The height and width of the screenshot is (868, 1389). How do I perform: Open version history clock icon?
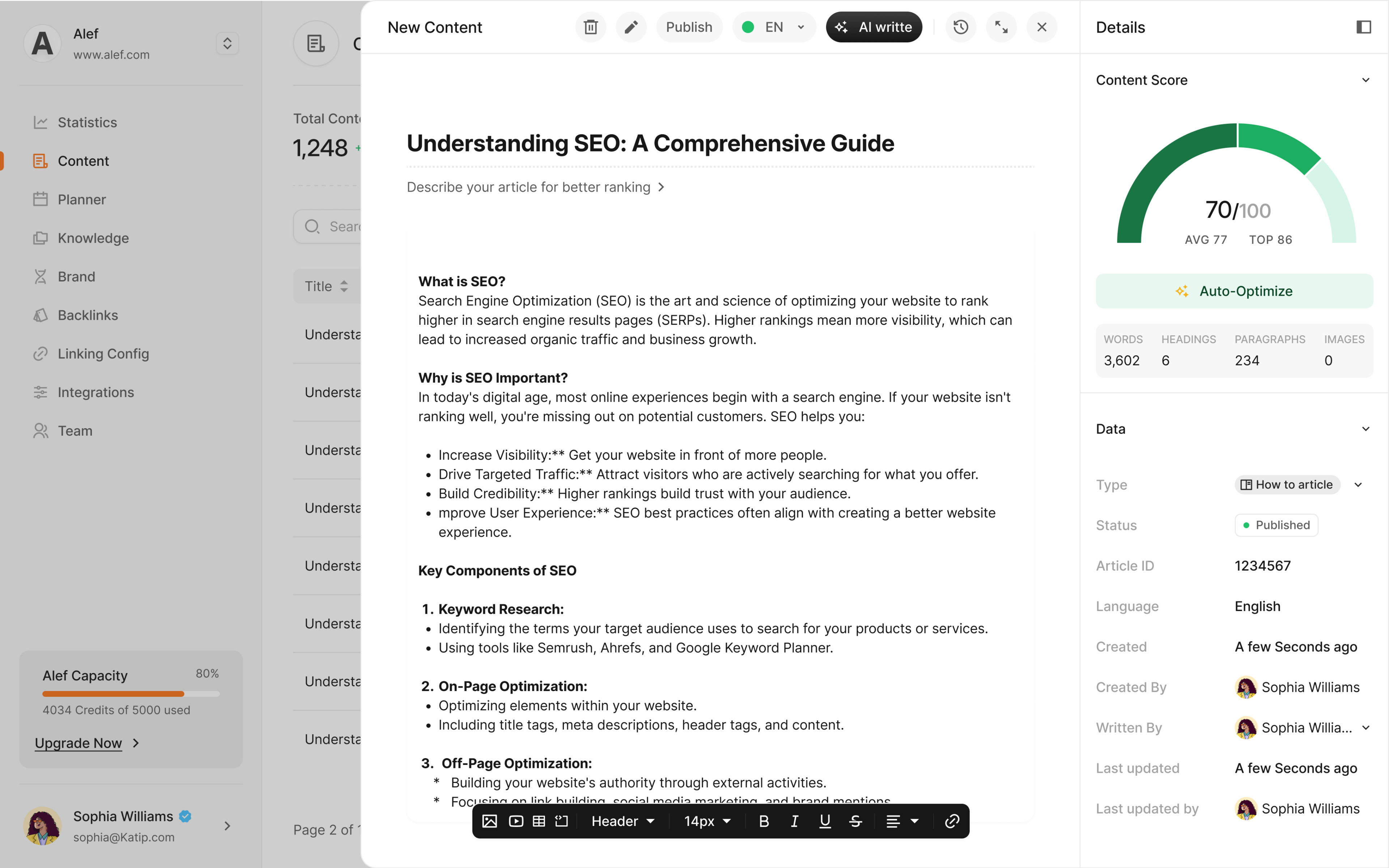(960, 27)
